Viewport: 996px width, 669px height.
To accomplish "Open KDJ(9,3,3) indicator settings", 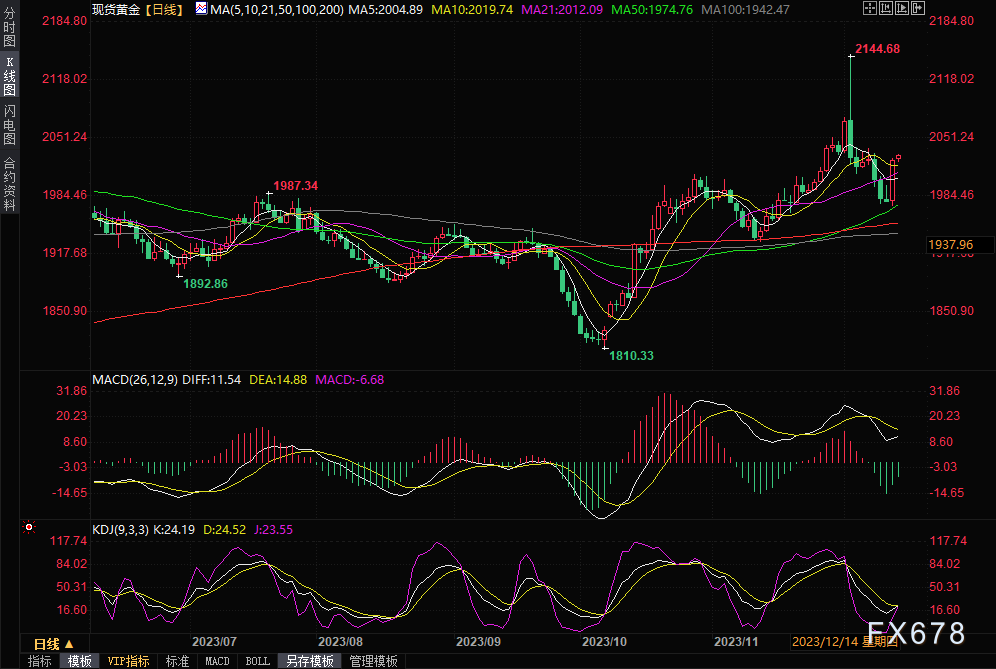I will (118, 529).
